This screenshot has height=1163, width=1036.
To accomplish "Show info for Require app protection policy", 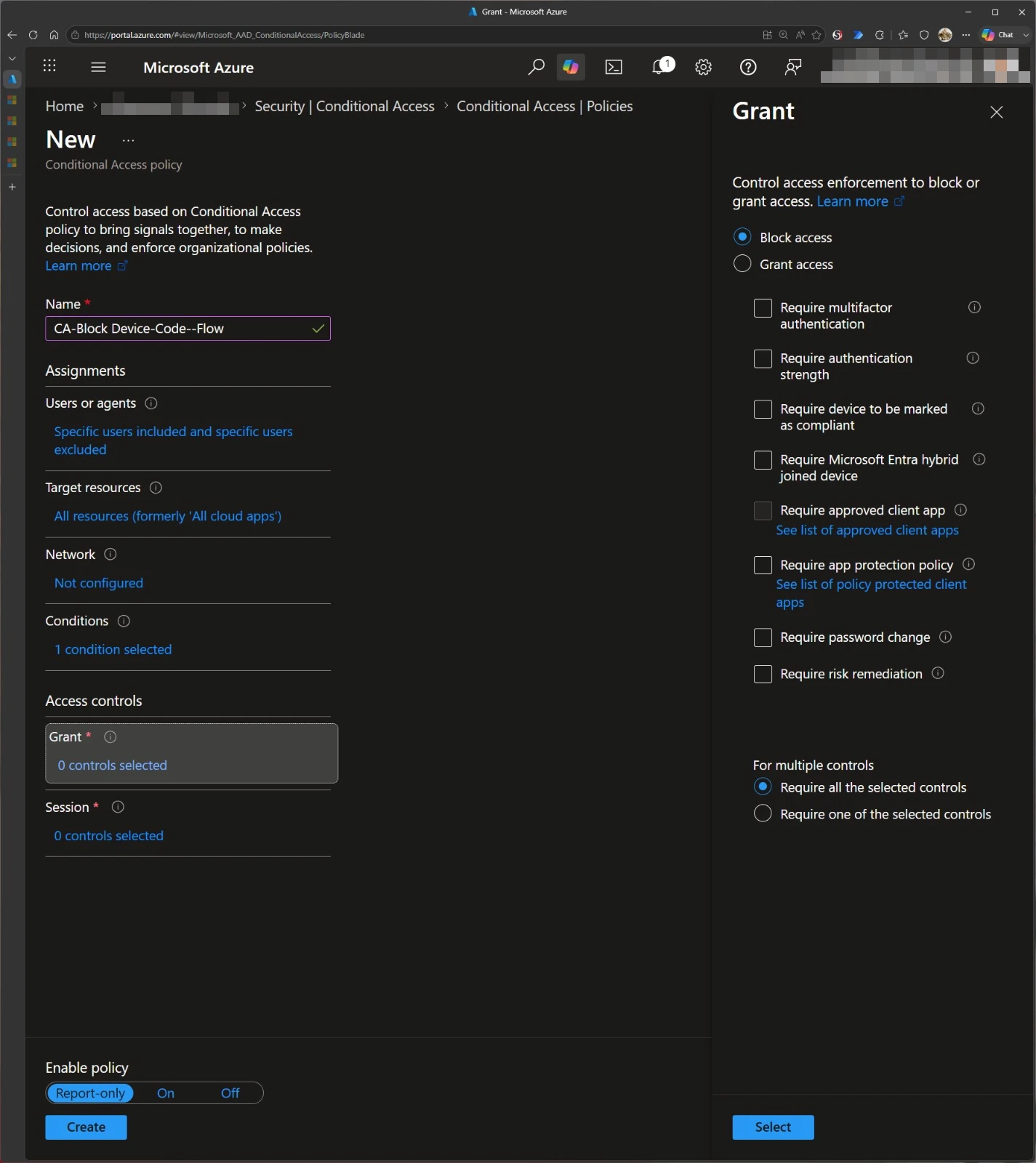I will (968, 565).
